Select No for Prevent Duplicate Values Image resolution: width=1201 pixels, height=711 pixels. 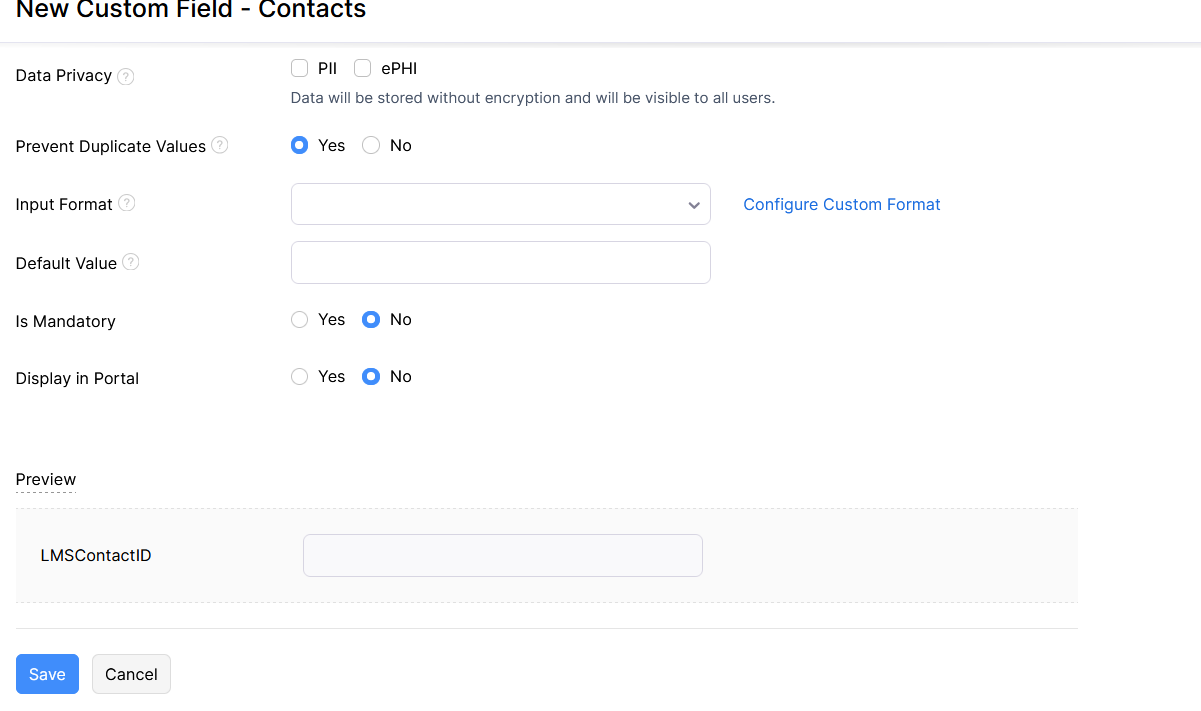pyautogui.click(x=371, y=145)
